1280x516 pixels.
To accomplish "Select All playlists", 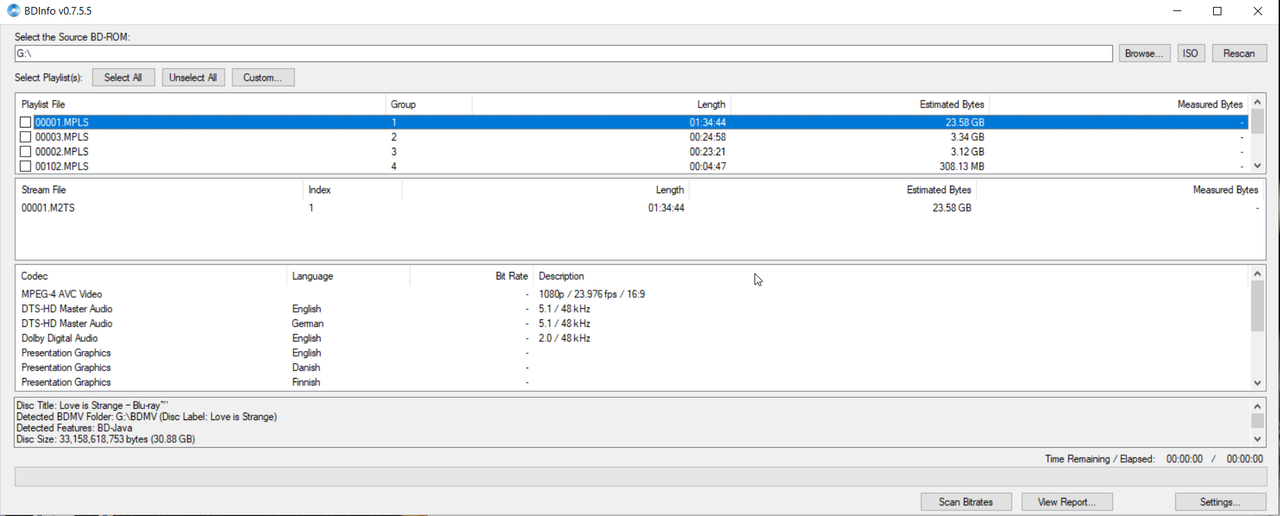I will (123, 77).
